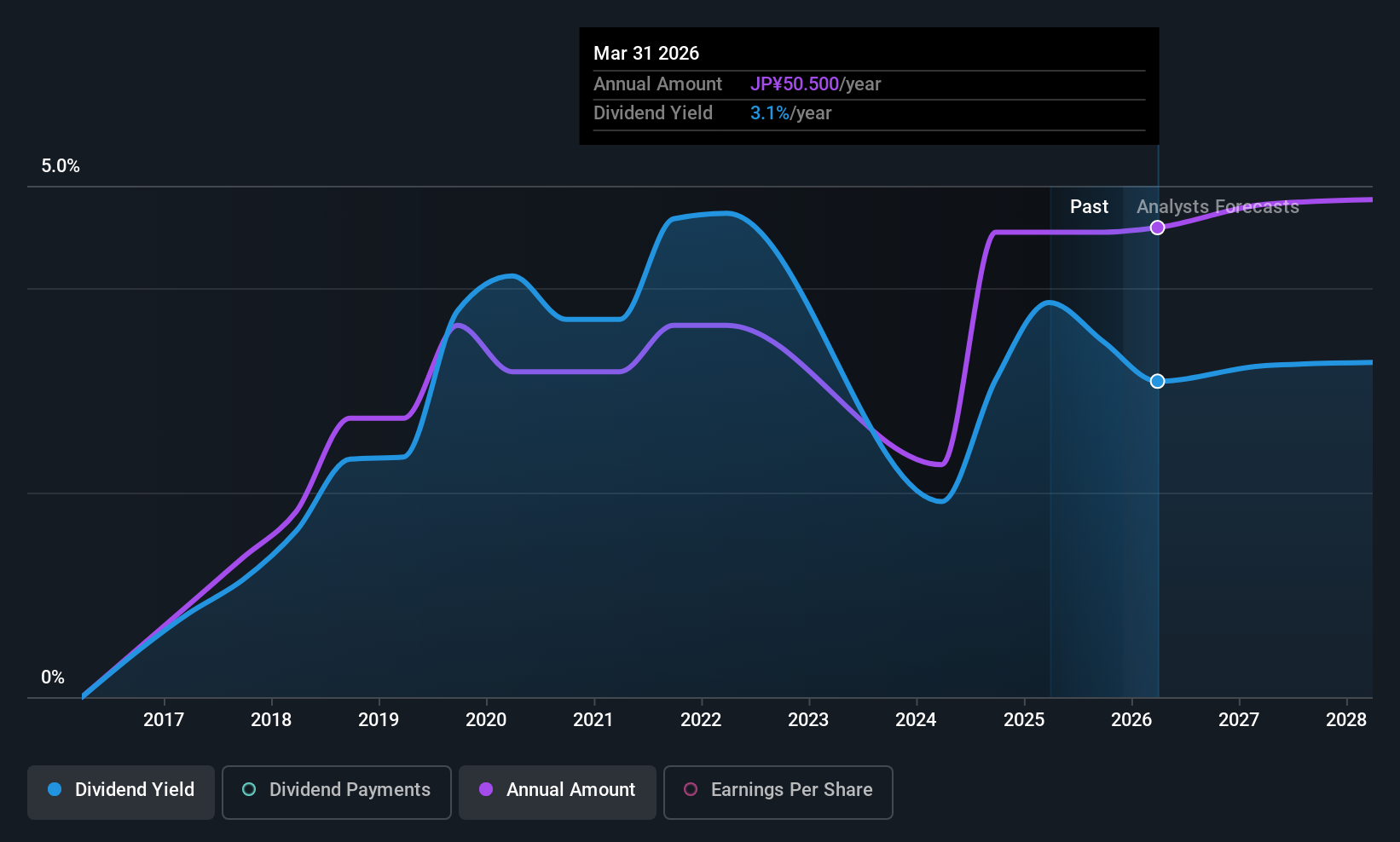The image size is (1400, 842).
Task: Click the 2020 x-axis label
Action: click(x=486, y=720)
